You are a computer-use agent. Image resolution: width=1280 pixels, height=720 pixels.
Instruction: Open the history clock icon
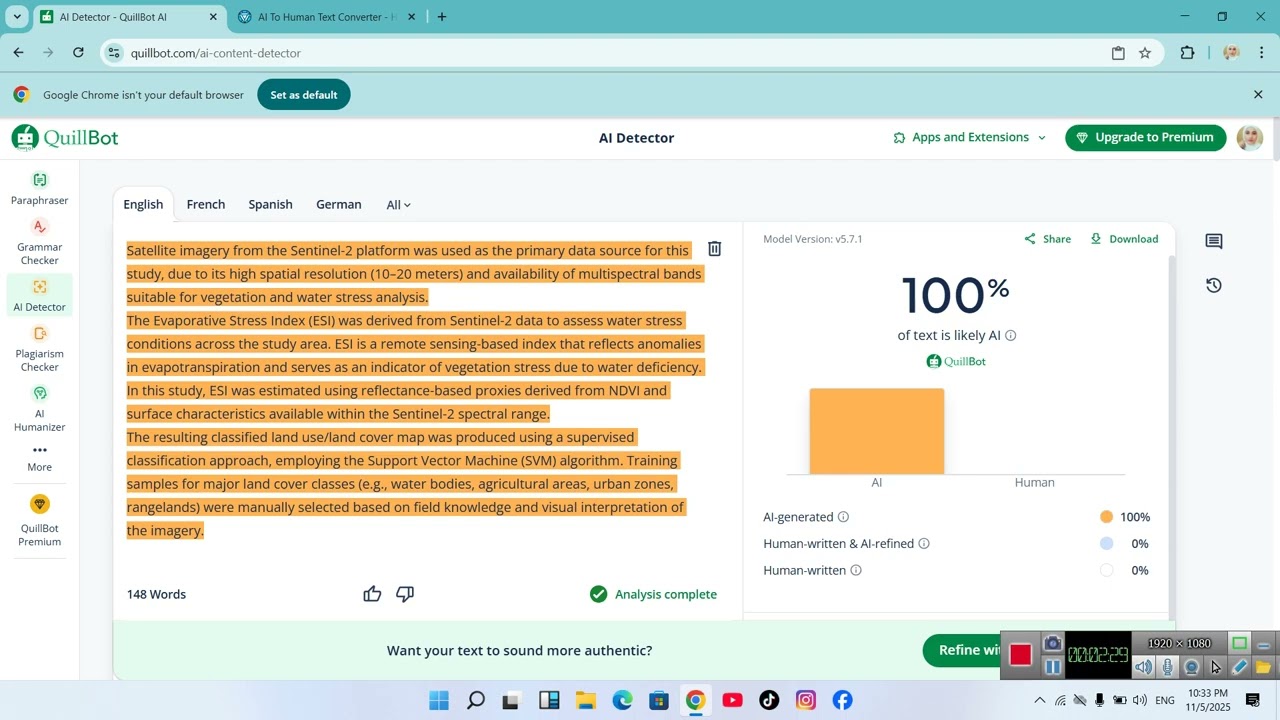tap(1214, 285)
